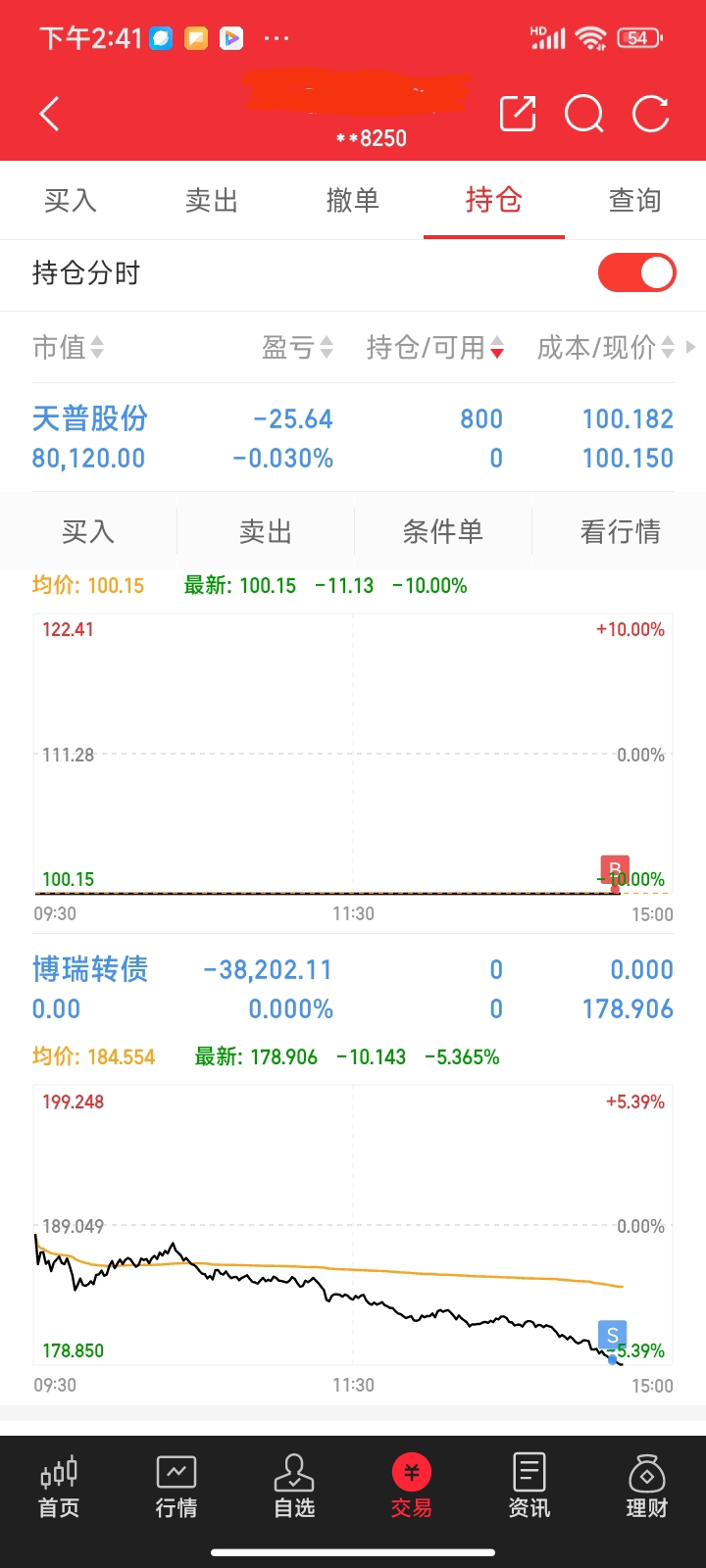Expand more columns with right arrow

[691, 347]
